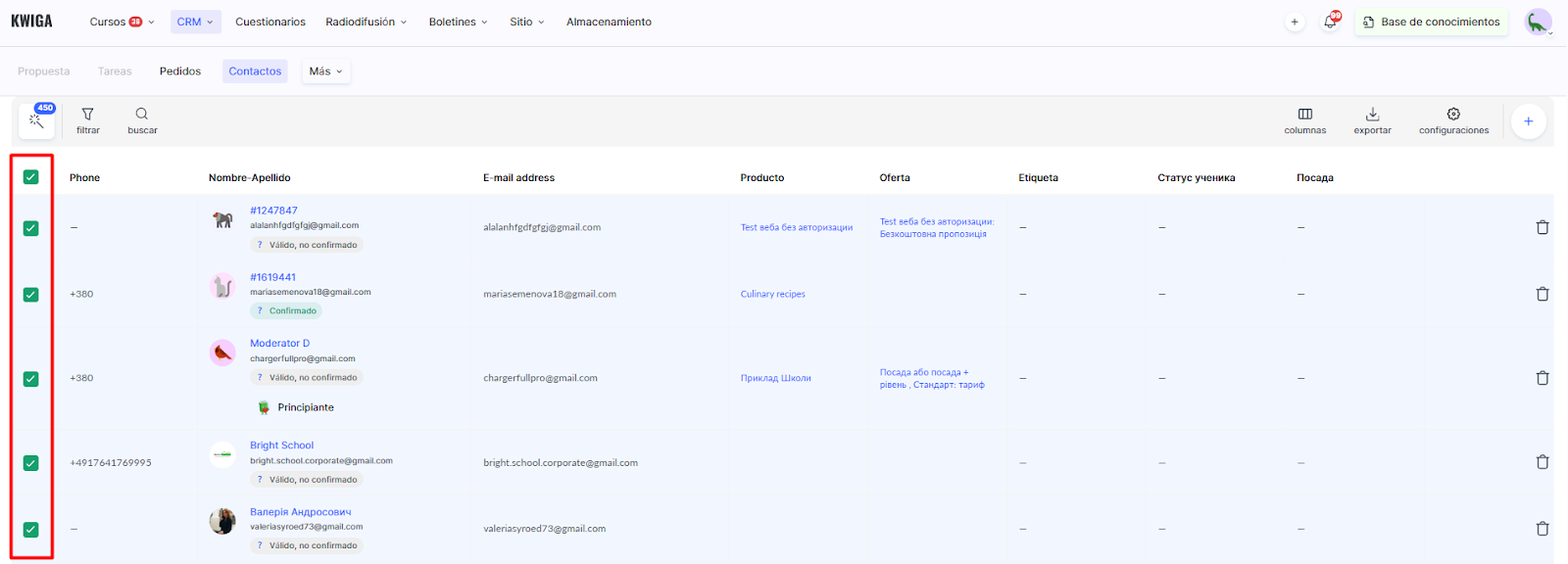Uncheck the Bright School row checkbox

coord(31,463)
